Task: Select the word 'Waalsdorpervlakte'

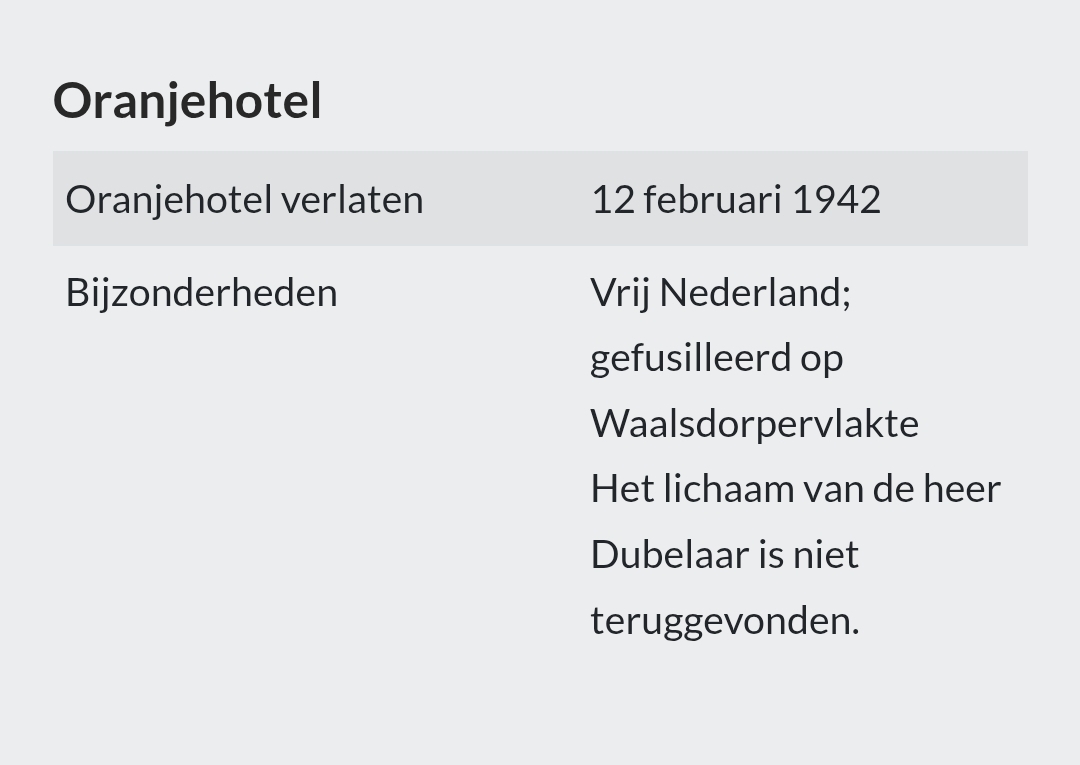Action: tap(754, 423)
